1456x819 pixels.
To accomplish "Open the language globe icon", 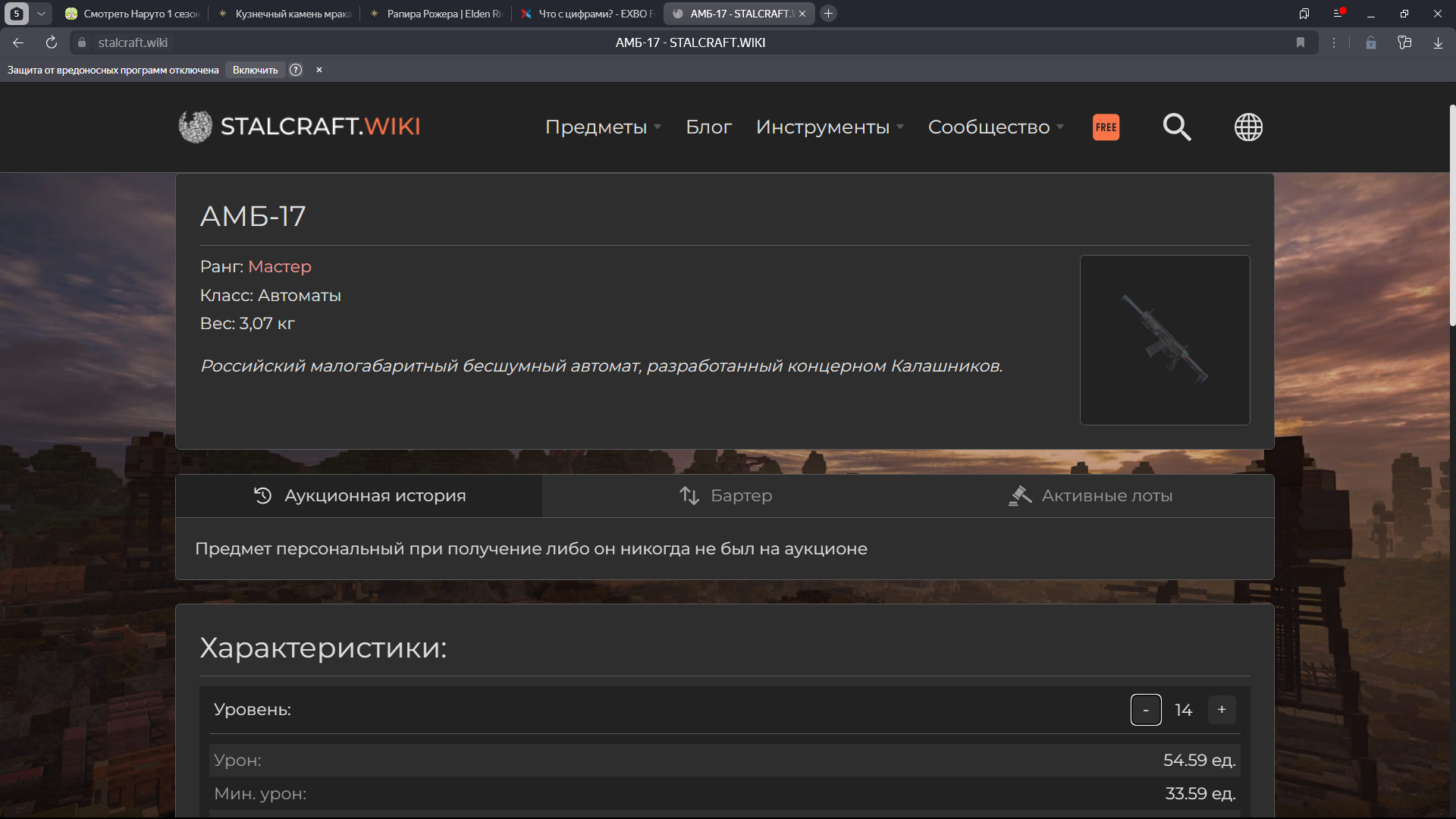I will click(x=1248, y=127).
